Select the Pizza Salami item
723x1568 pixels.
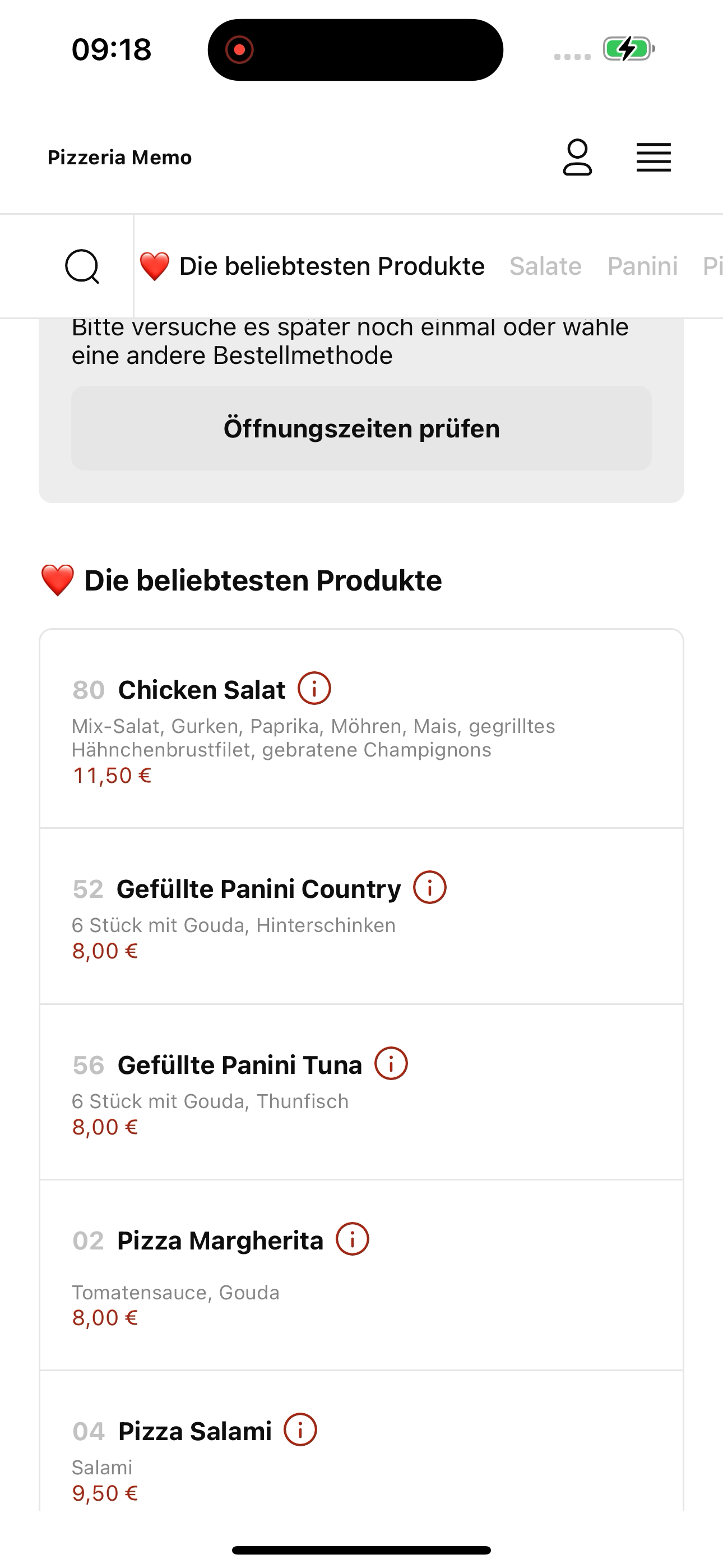[x=361, y=1441]
